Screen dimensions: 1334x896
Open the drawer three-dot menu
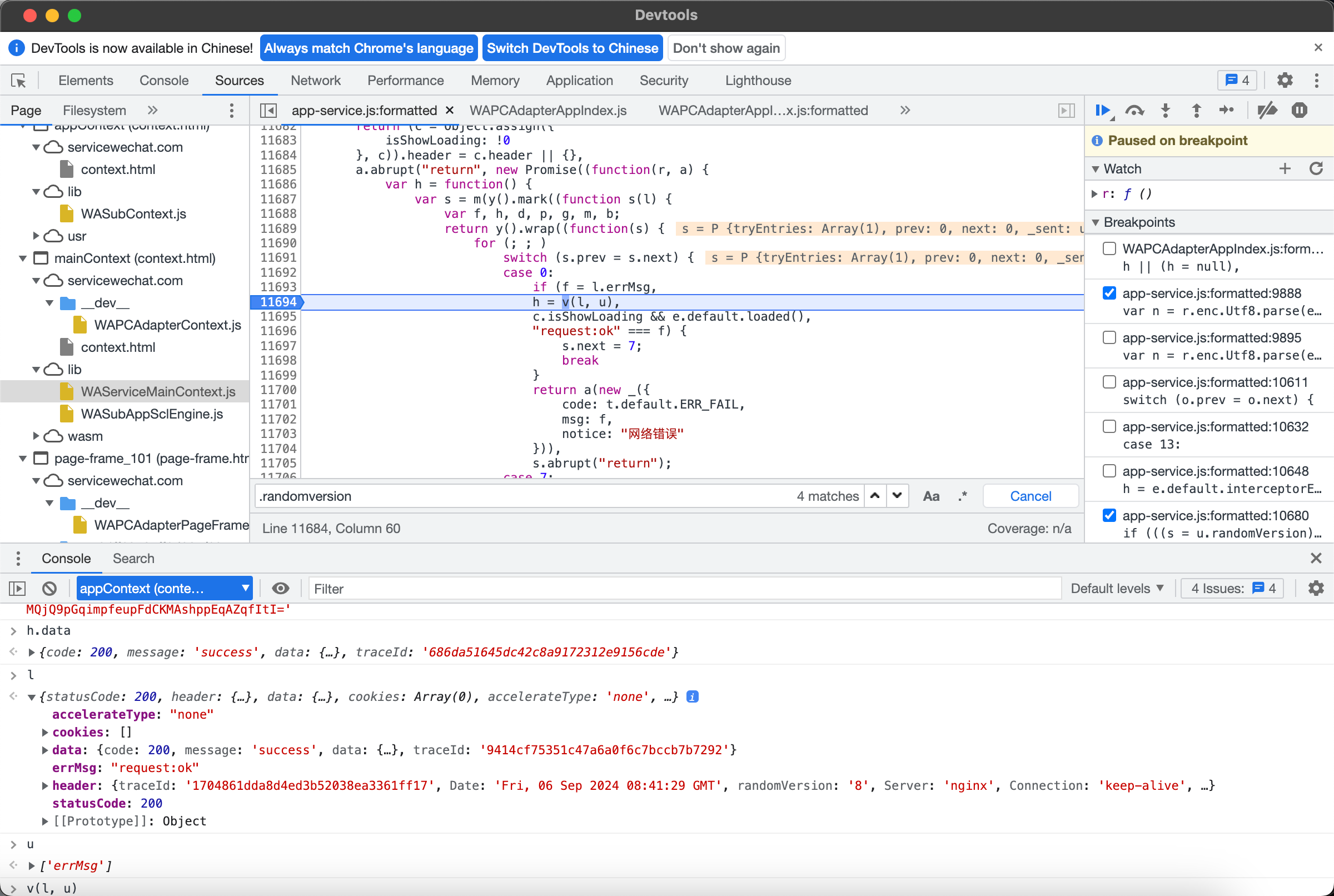click(18, 558)
